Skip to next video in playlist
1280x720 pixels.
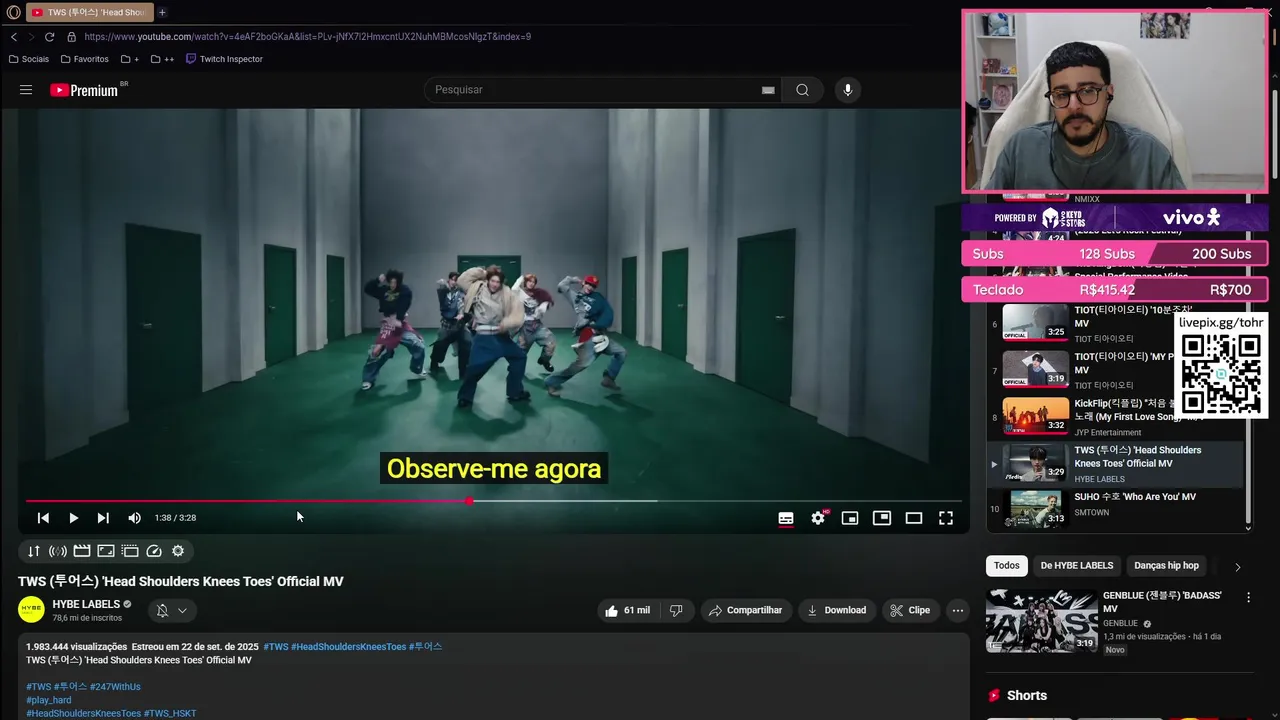tap(103, 518)
